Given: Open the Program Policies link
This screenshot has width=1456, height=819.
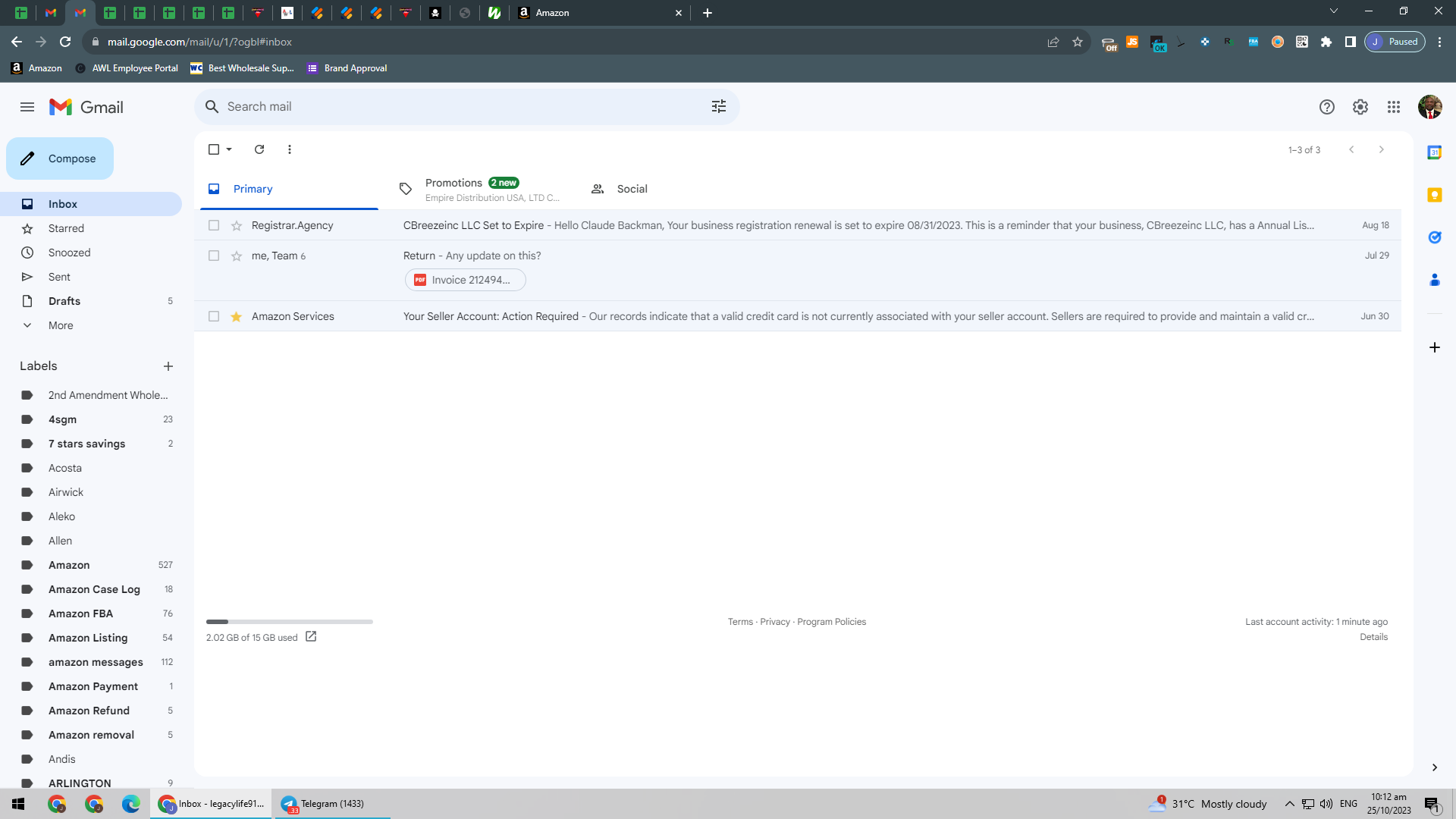Looking at the screenshot, I should coord(831,622).
